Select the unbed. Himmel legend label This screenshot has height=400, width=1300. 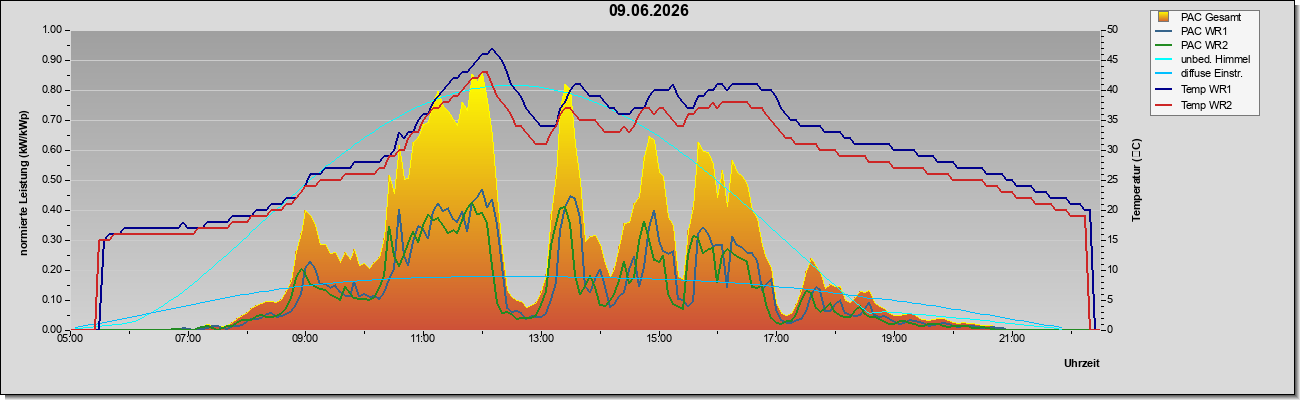click(x=1215, y=60)
